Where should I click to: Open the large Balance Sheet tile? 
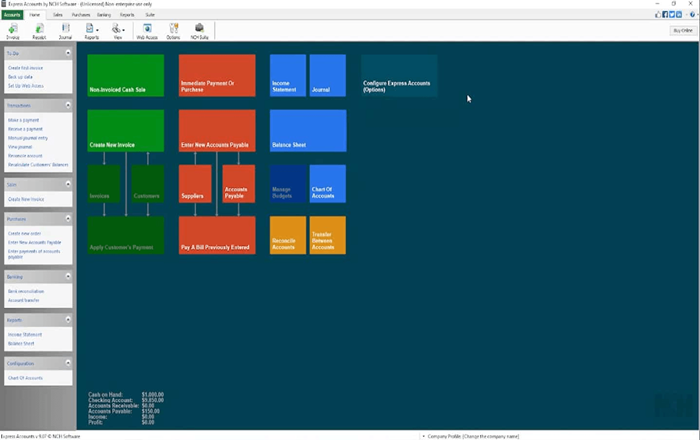coord(308,131)
